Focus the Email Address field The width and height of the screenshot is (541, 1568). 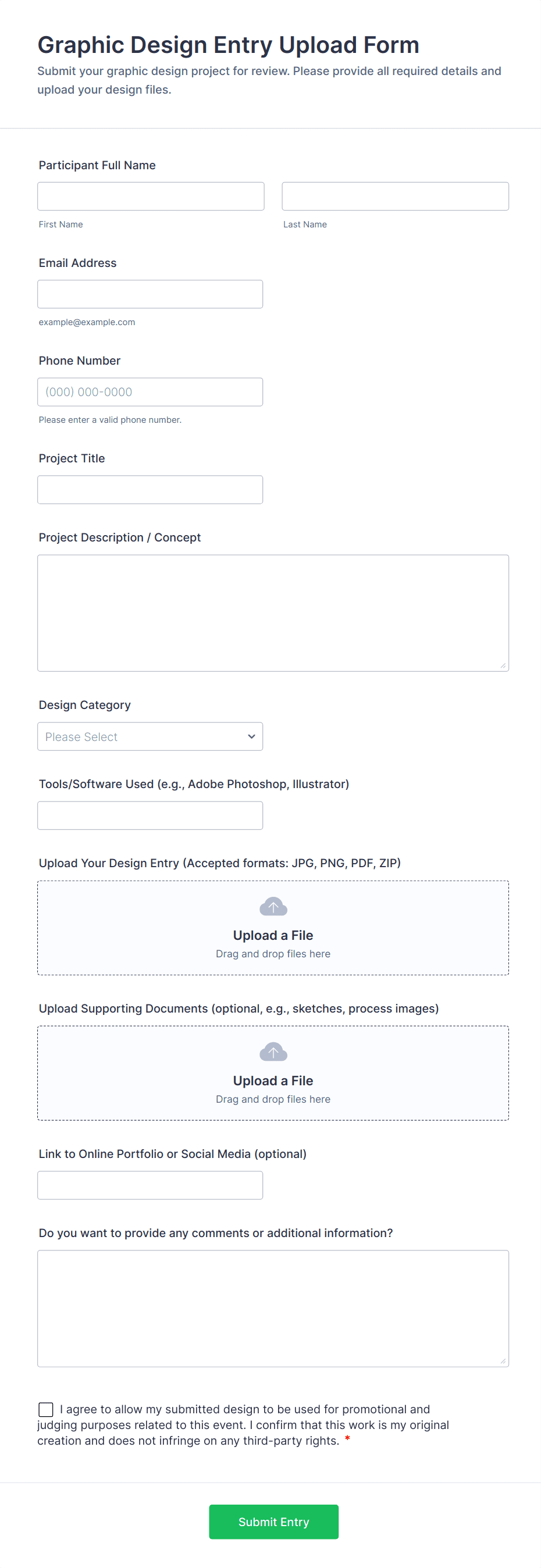(150, 294)
